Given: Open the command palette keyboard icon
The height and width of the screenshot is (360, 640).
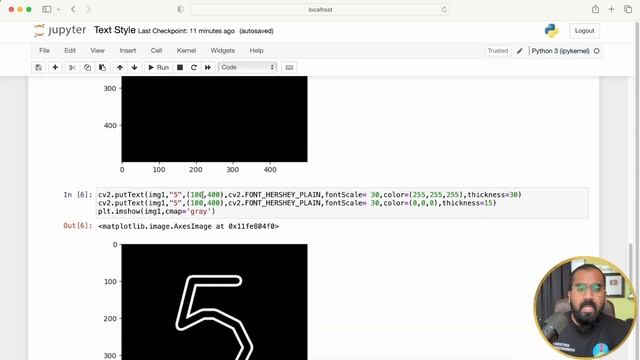Looking at the screenshot, I should (289, 67).
